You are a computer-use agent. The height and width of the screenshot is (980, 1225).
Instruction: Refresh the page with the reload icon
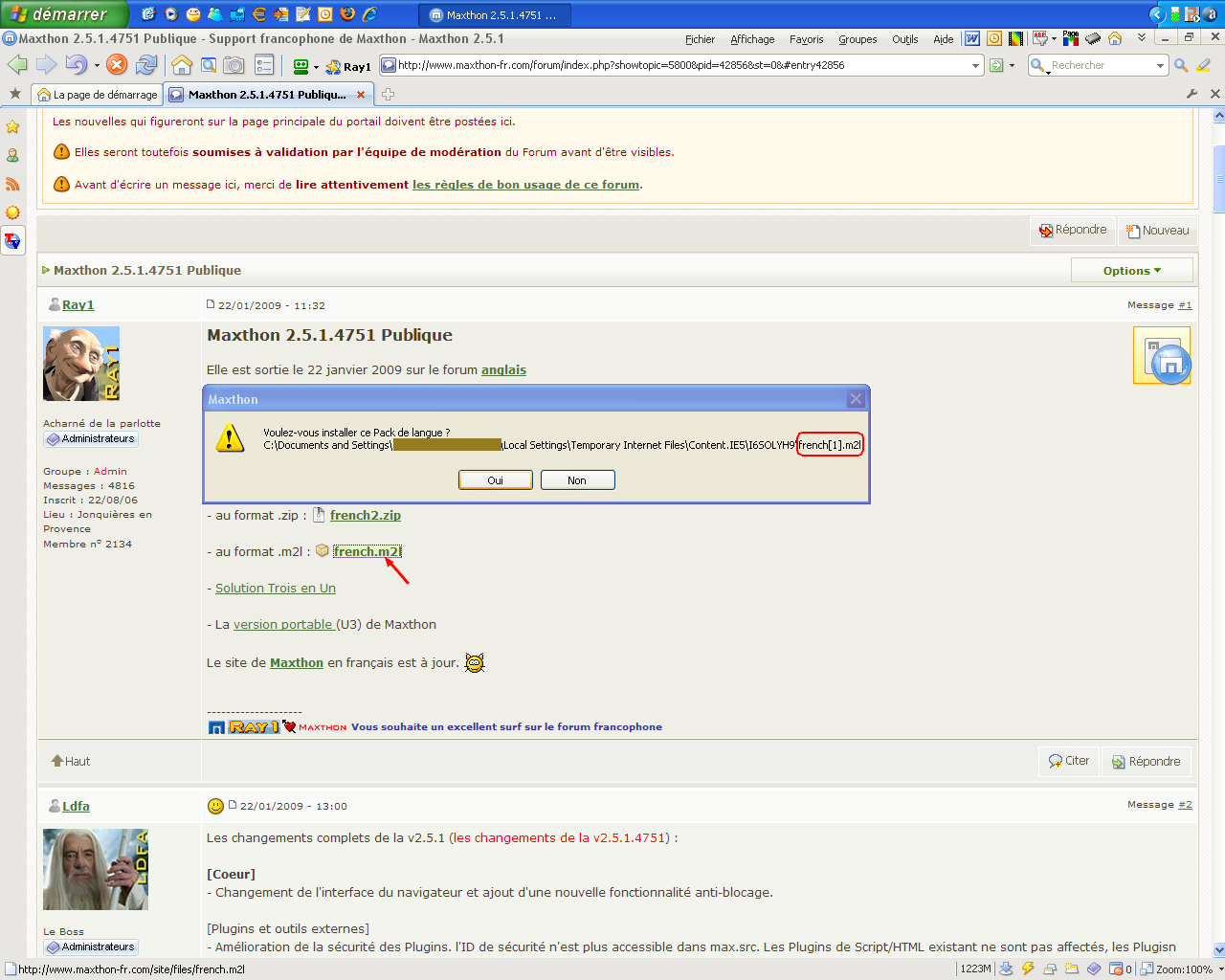point(146,65)
